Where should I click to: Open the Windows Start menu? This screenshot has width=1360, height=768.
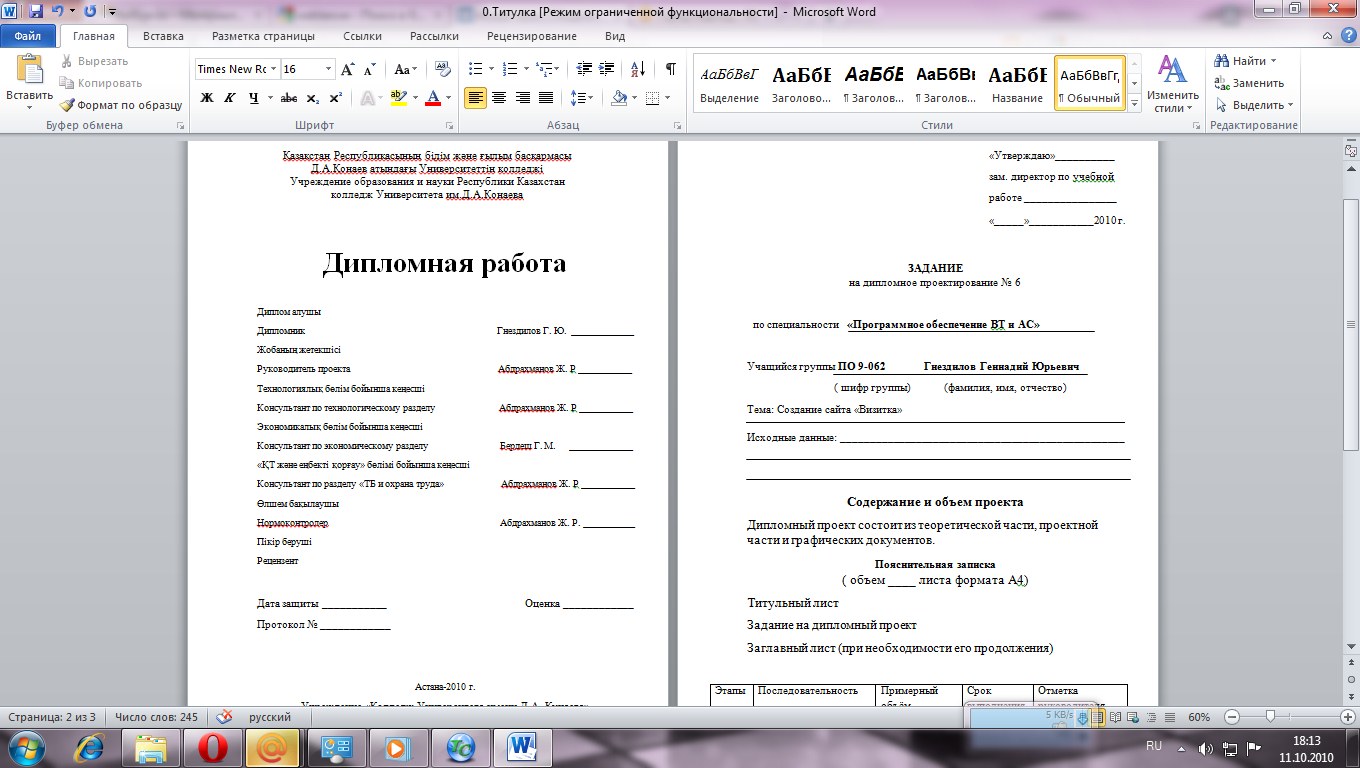tap(27, 747)
